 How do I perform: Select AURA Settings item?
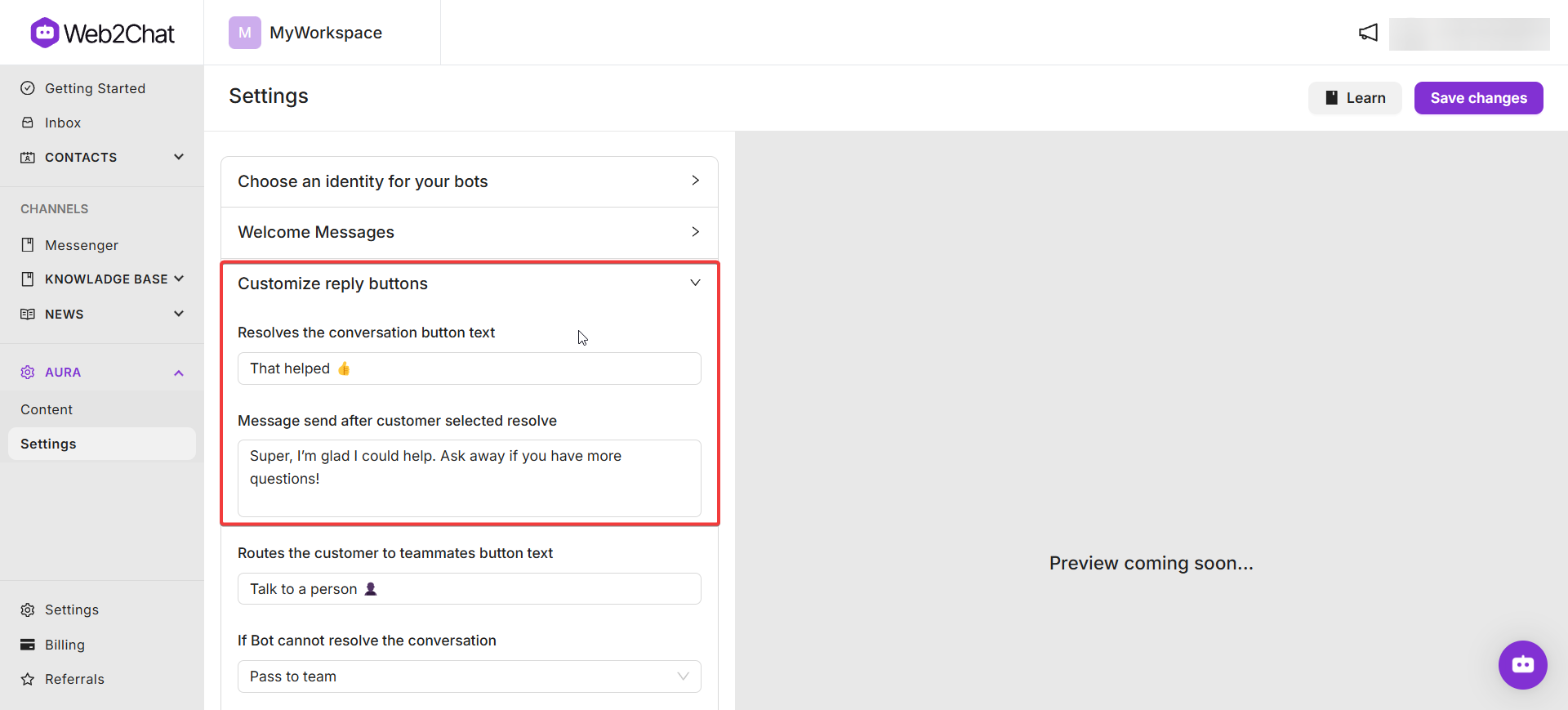(102, 444)
